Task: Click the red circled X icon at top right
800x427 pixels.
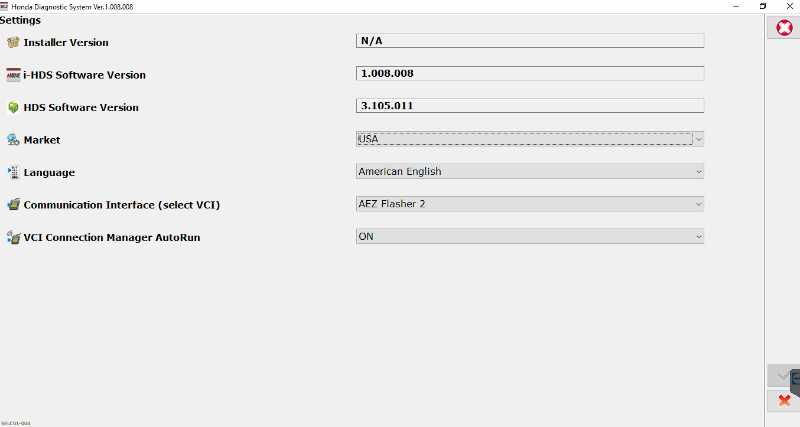Action: point(785,28)
